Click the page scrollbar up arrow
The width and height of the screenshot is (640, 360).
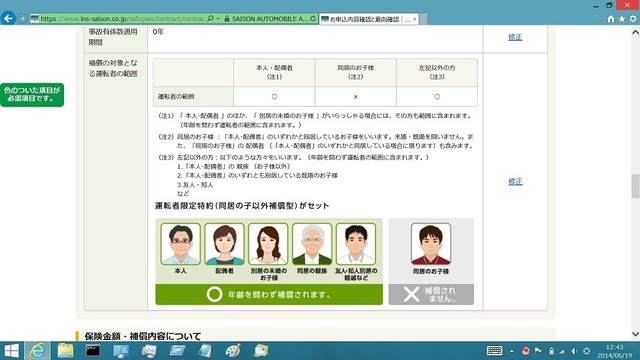pos(636,32)
